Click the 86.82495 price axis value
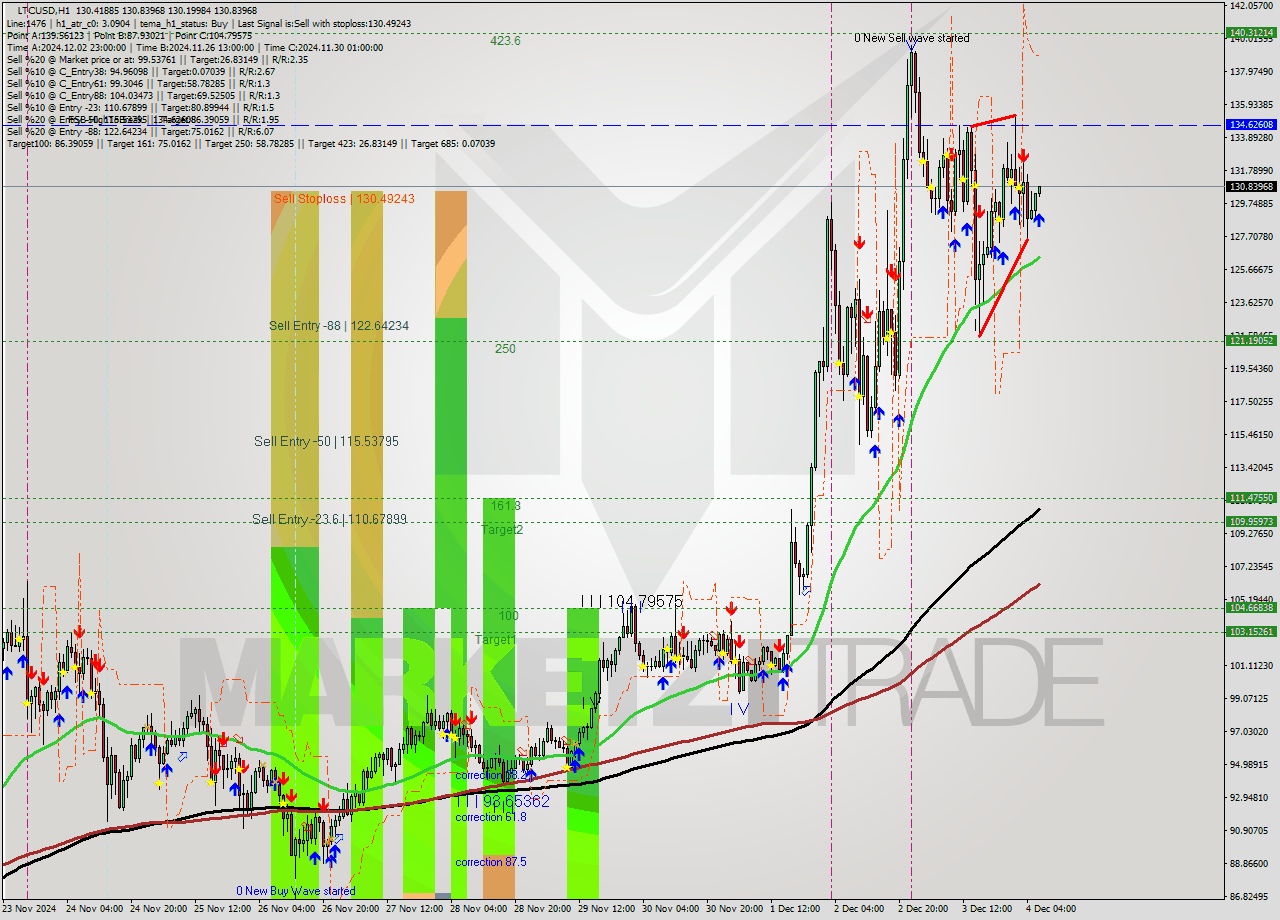The image size is (1280, 920). point(1251,897)
